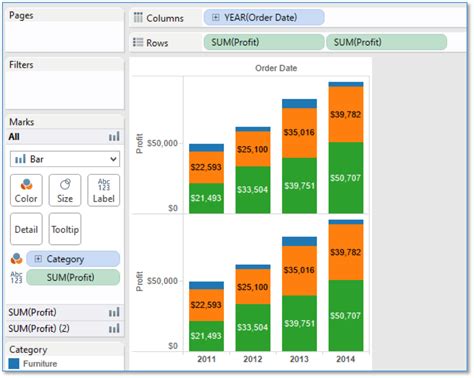Open the SUM(Profit) (2) marks card tab
Image resolution: width=474 pixels, height=378 pixels.
tap(65, 328)
